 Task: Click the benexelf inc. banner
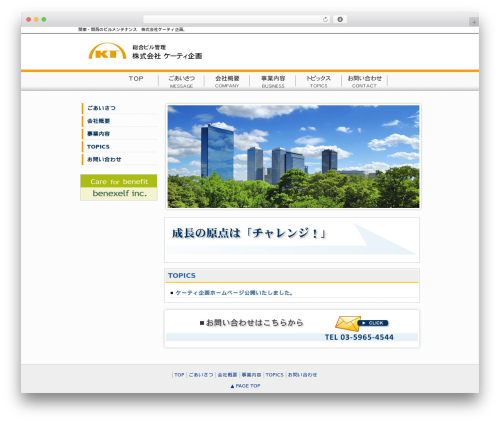click(x=119, y=187)
